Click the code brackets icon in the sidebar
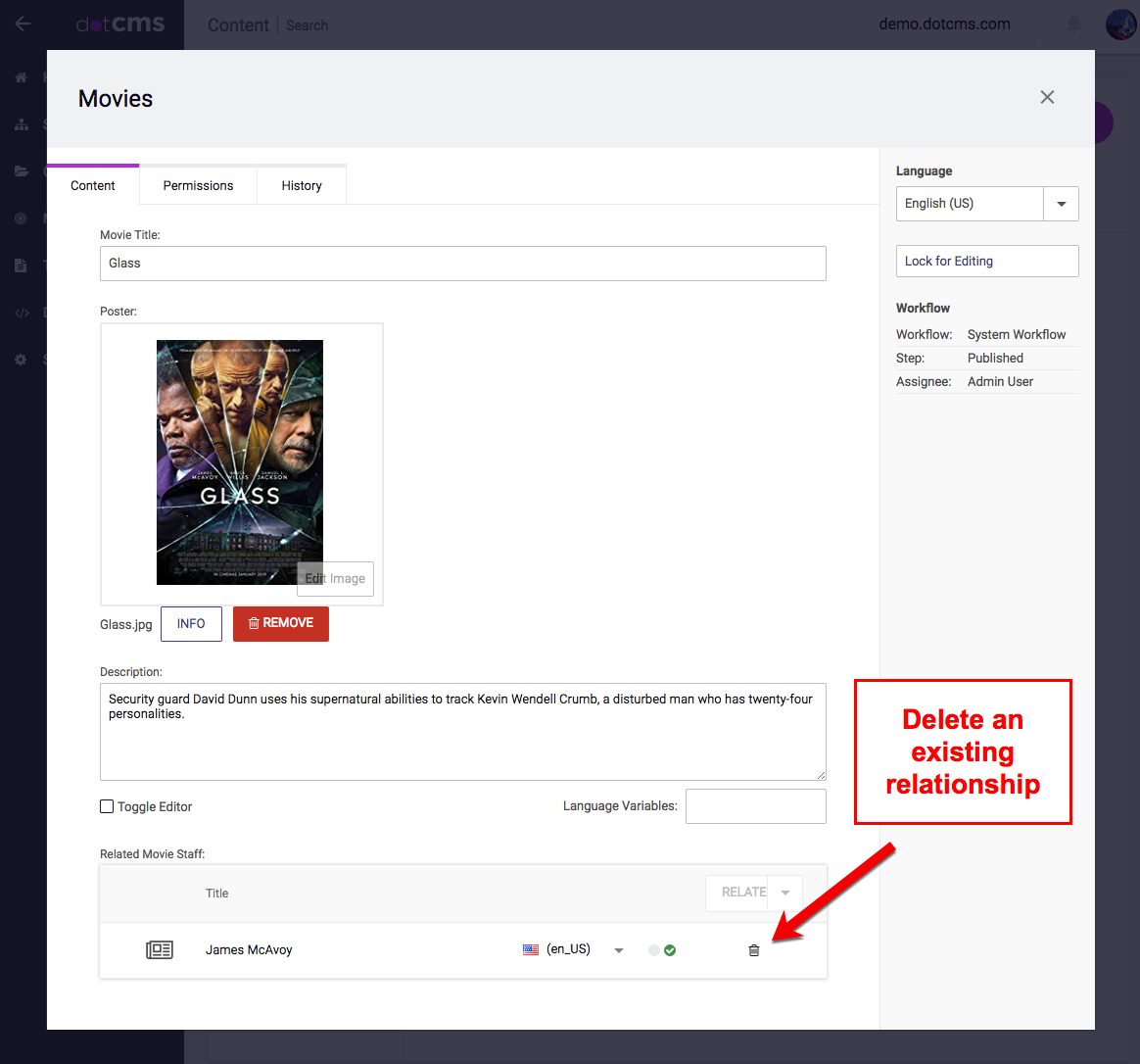Viewport: 1140px width, 1064px height. [22, 313]
